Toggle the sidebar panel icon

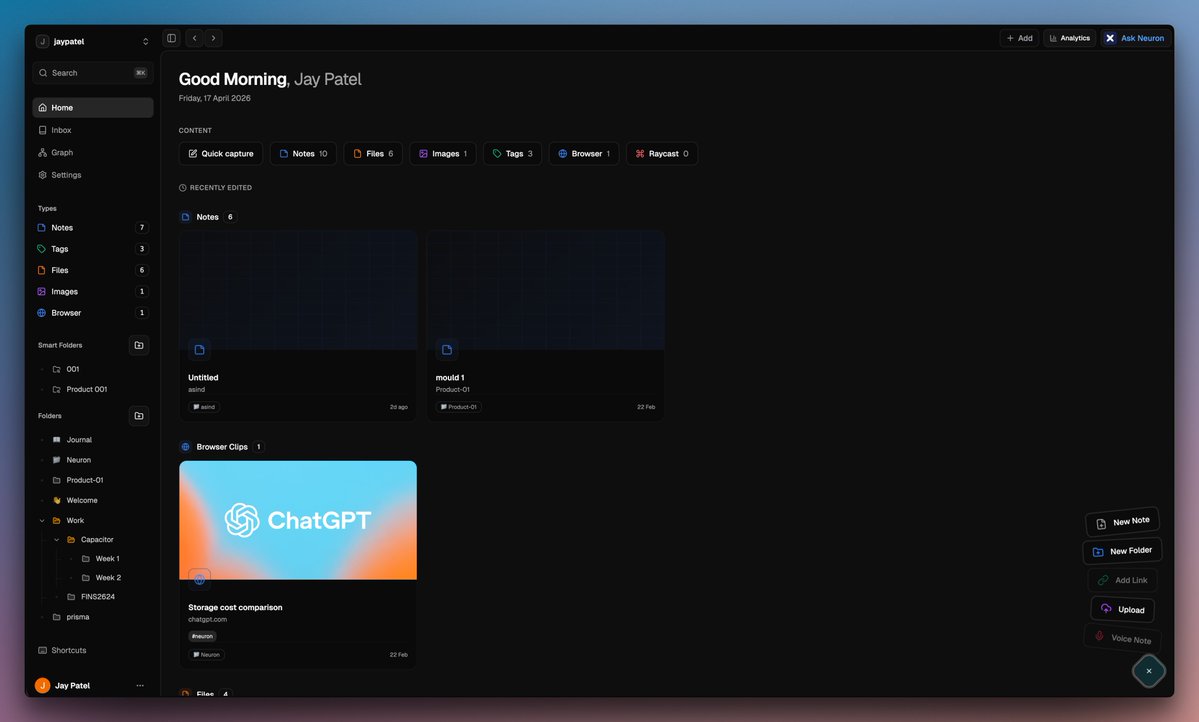pos(171,38)
